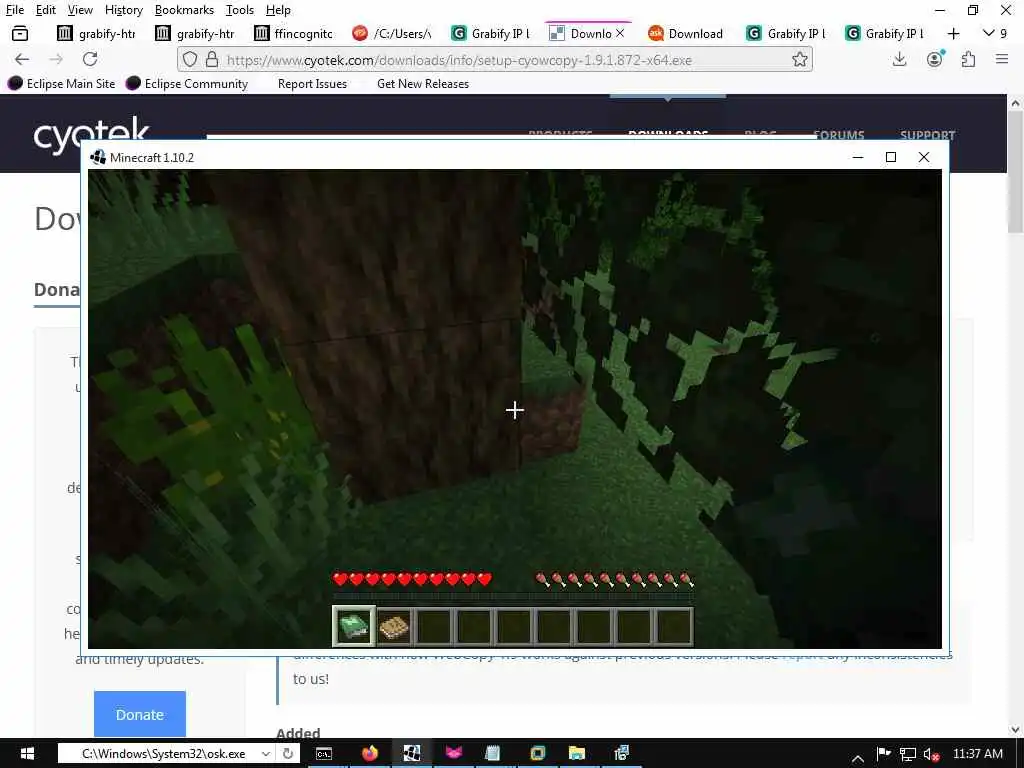Expand the list all tabs dropdown
1024x768 pixels.
pyautogui.click(x=994, y=33)
